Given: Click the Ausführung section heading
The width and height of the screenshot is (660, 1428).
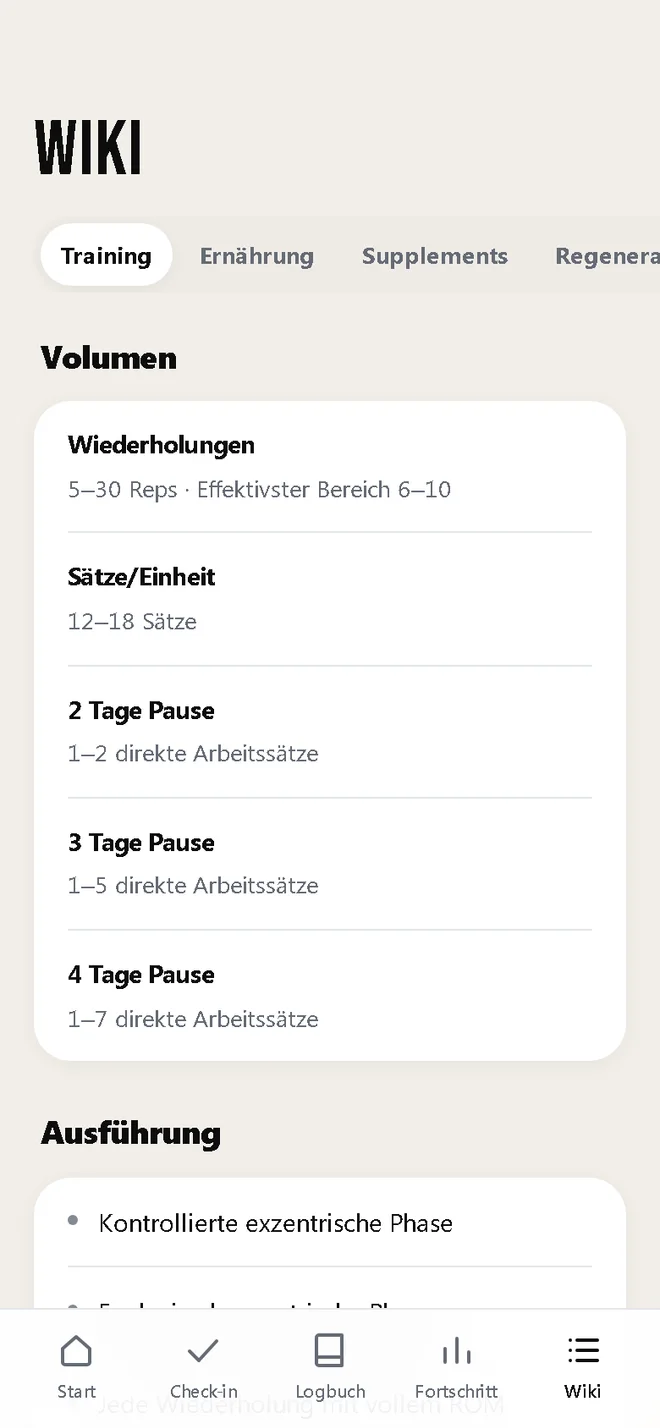Looking at the screenshot, I should tap(131, 1133).
